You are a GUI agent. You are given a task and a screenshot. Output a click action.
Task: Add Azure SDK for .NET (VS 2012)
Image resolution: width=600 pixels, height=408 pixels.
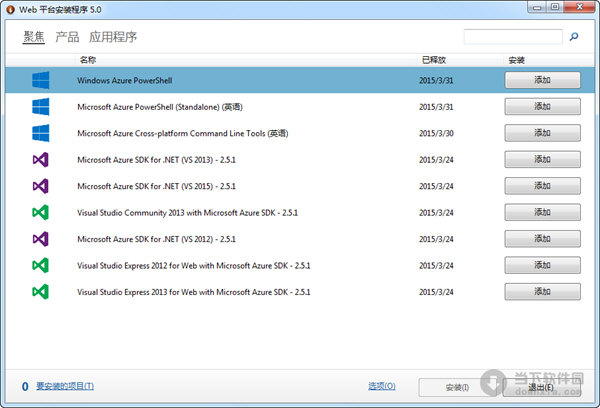tap(542, 238)
